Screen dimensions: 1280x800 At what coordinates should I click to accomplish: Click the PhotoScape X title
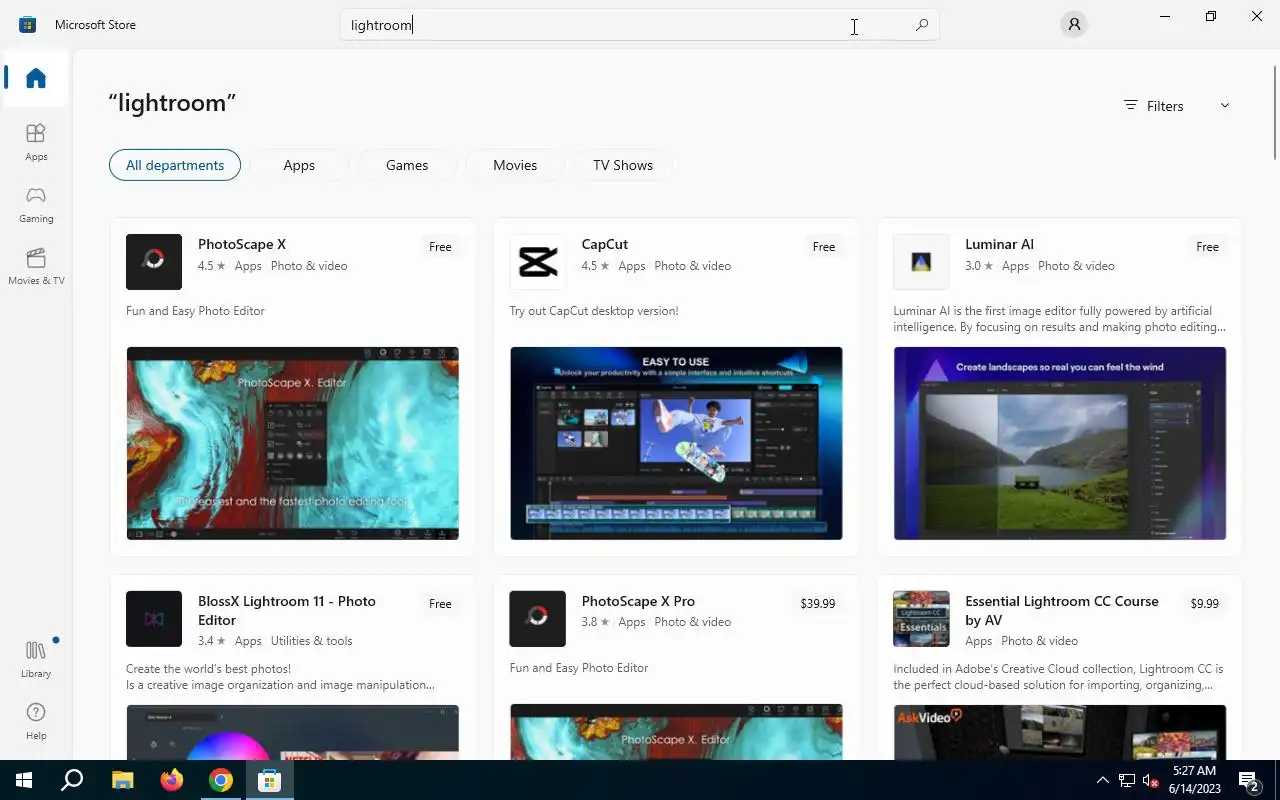pos(242,244)
